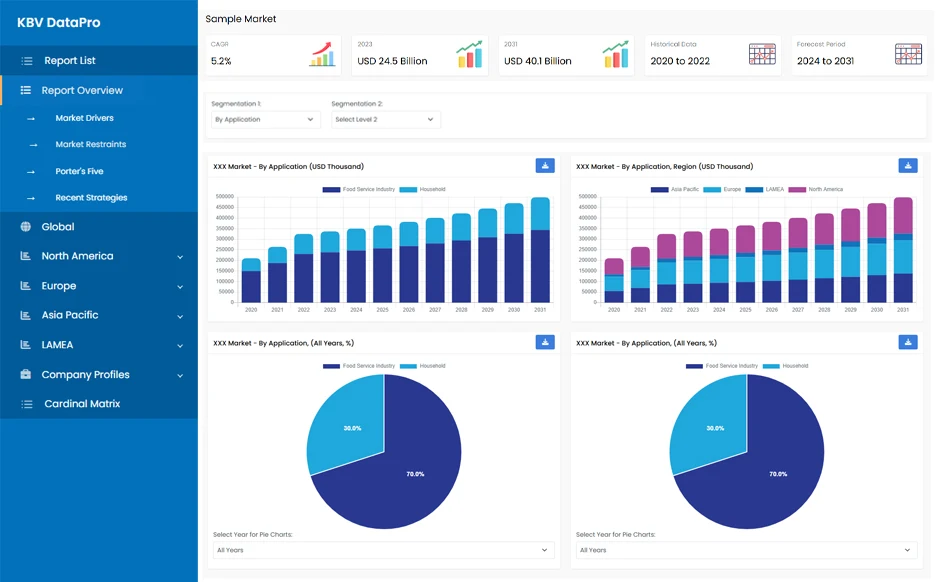Click the Historical Data calendar icon
The height and width of the screenshot is (582, 940).
coord(762,54)
